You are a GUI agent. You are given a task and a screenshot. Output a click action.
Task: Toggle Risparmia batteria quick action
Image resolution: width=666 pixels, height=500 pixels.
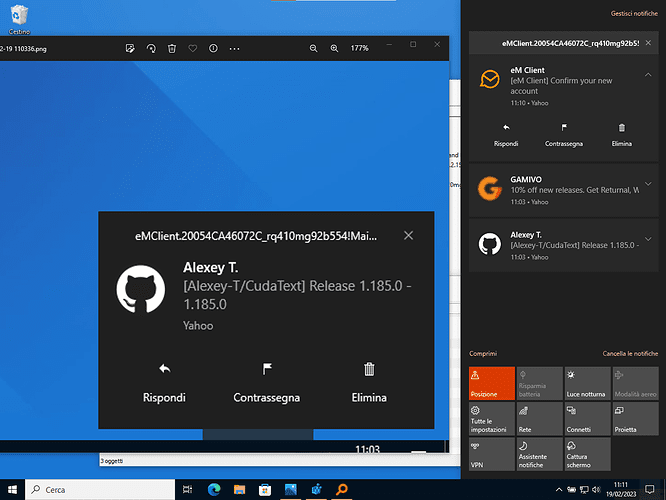point(540,383)
